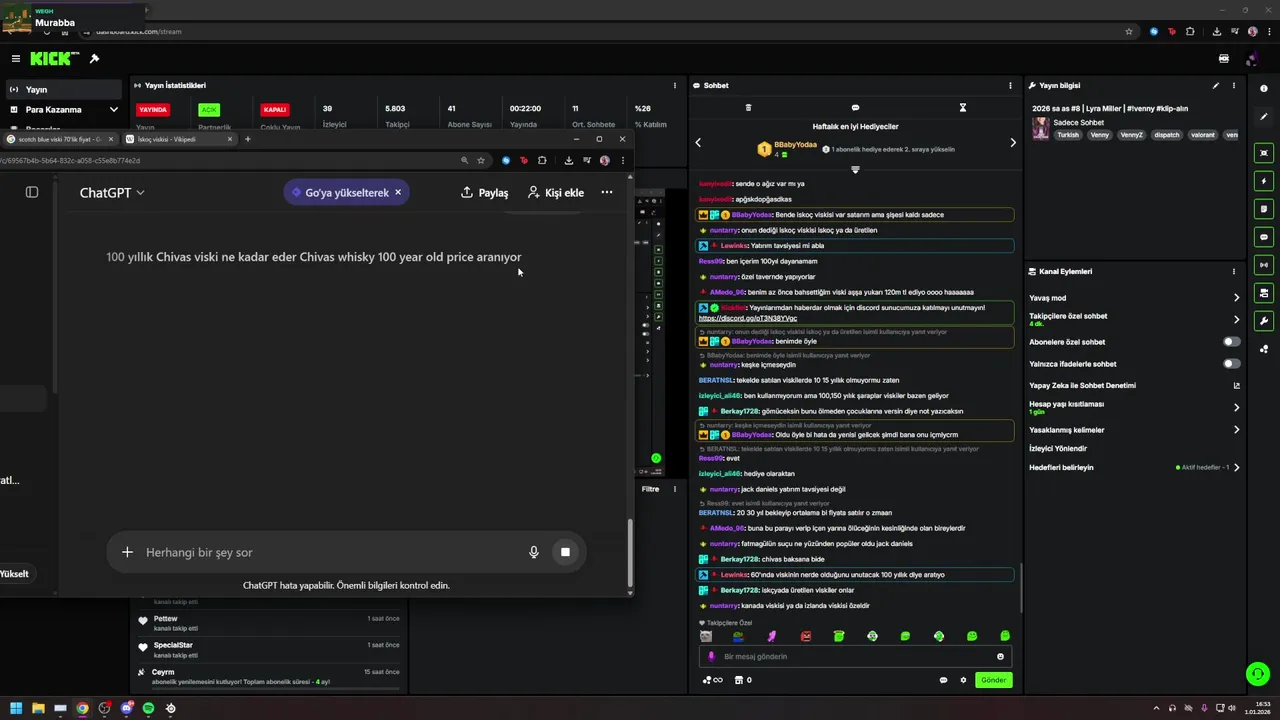Click the speech bubble icon beside Gönder
The width and height of the screenshot is (1280, 720).
point(943,680)
